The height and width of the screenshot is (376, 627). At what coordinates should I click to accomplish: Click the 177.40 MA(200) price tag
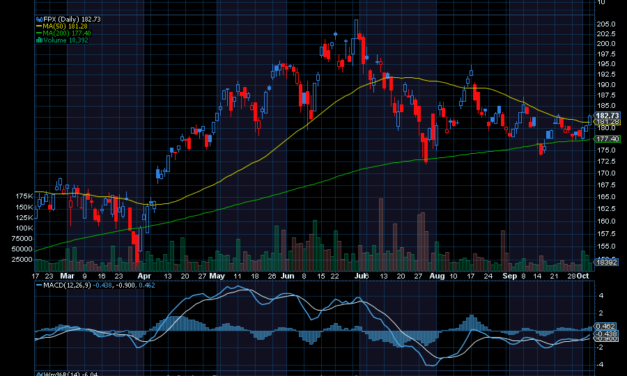(607, 139)
